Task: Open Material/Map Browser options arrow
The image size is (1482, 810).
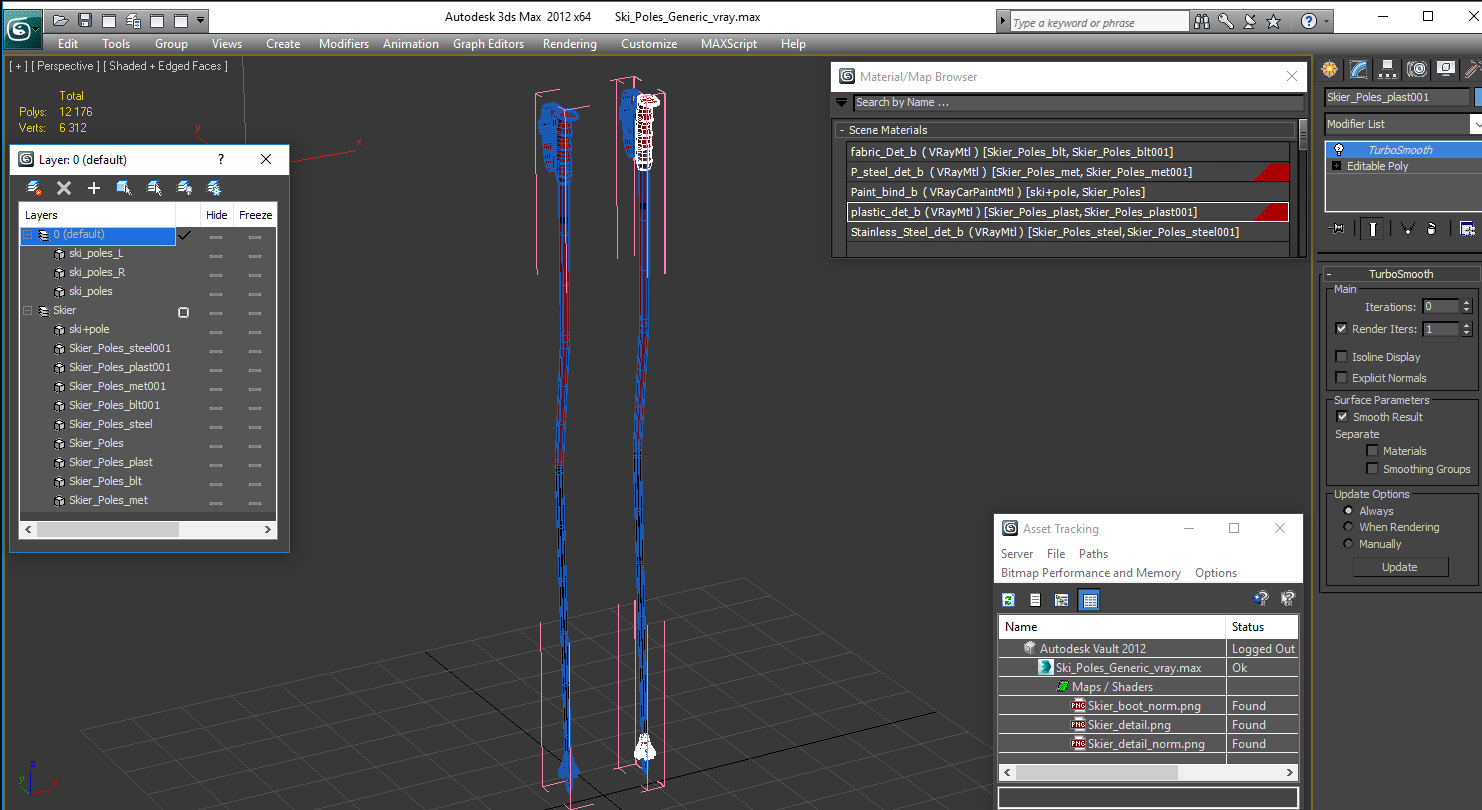Action: coord(842,102)
